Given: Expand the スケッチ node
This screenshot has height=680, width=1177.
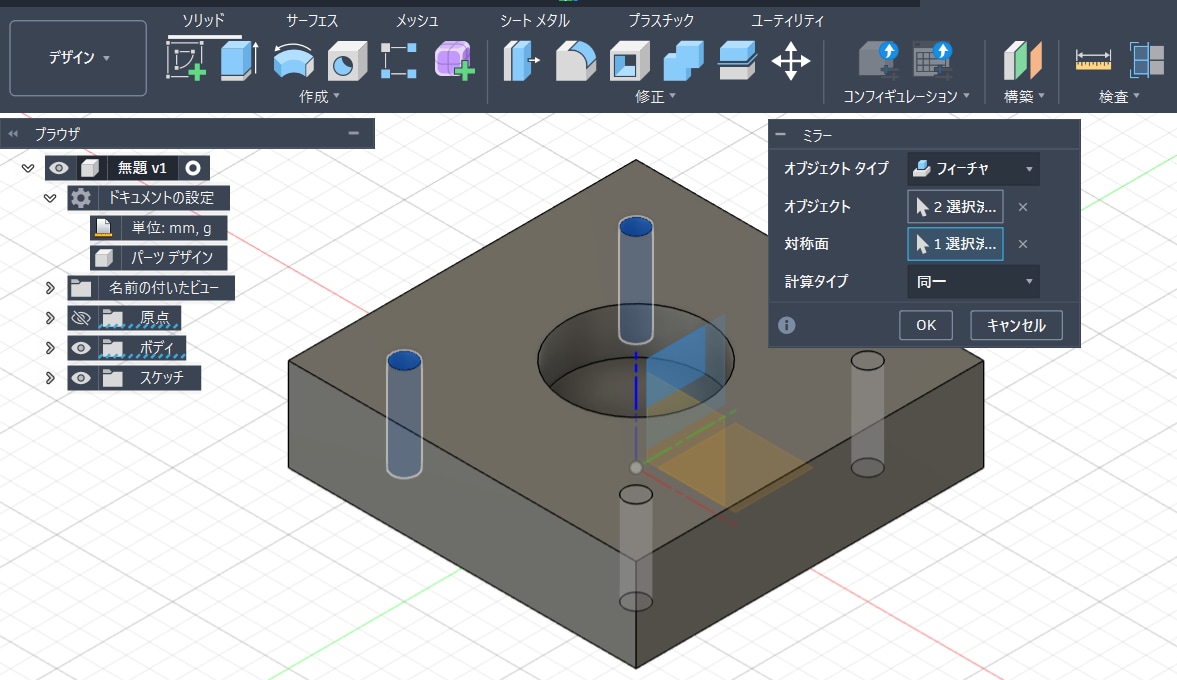Looking at the screenshot, I should (x=50, y=378).
